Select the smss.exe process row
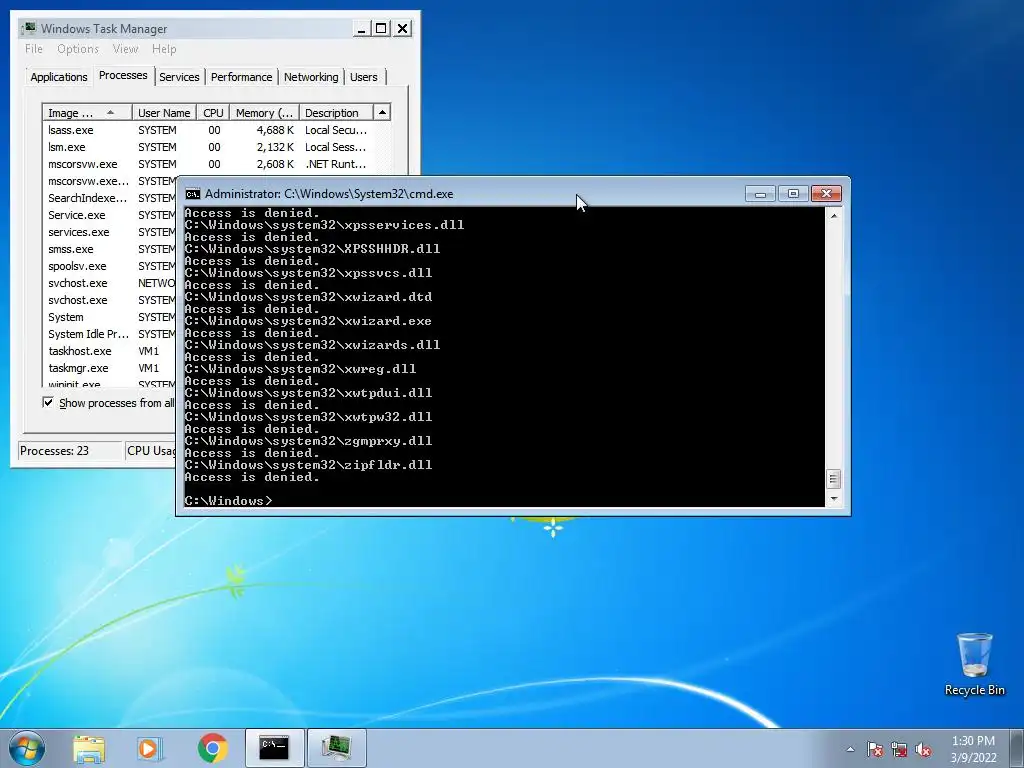This screenshot has width=1024, height=768. tap(110, 249)
